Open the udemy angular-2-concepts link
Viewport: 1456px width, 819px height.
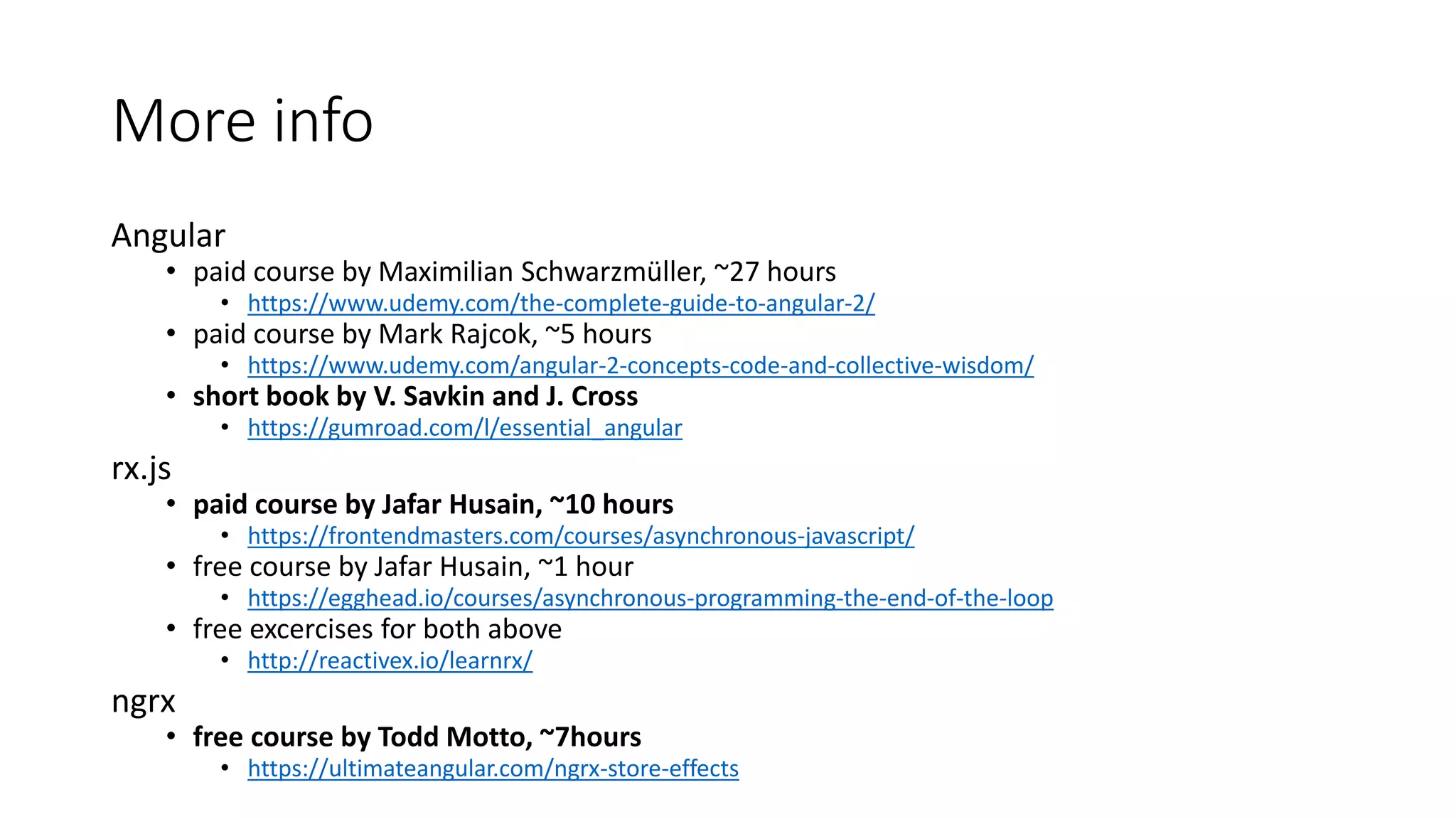point(641,365)
